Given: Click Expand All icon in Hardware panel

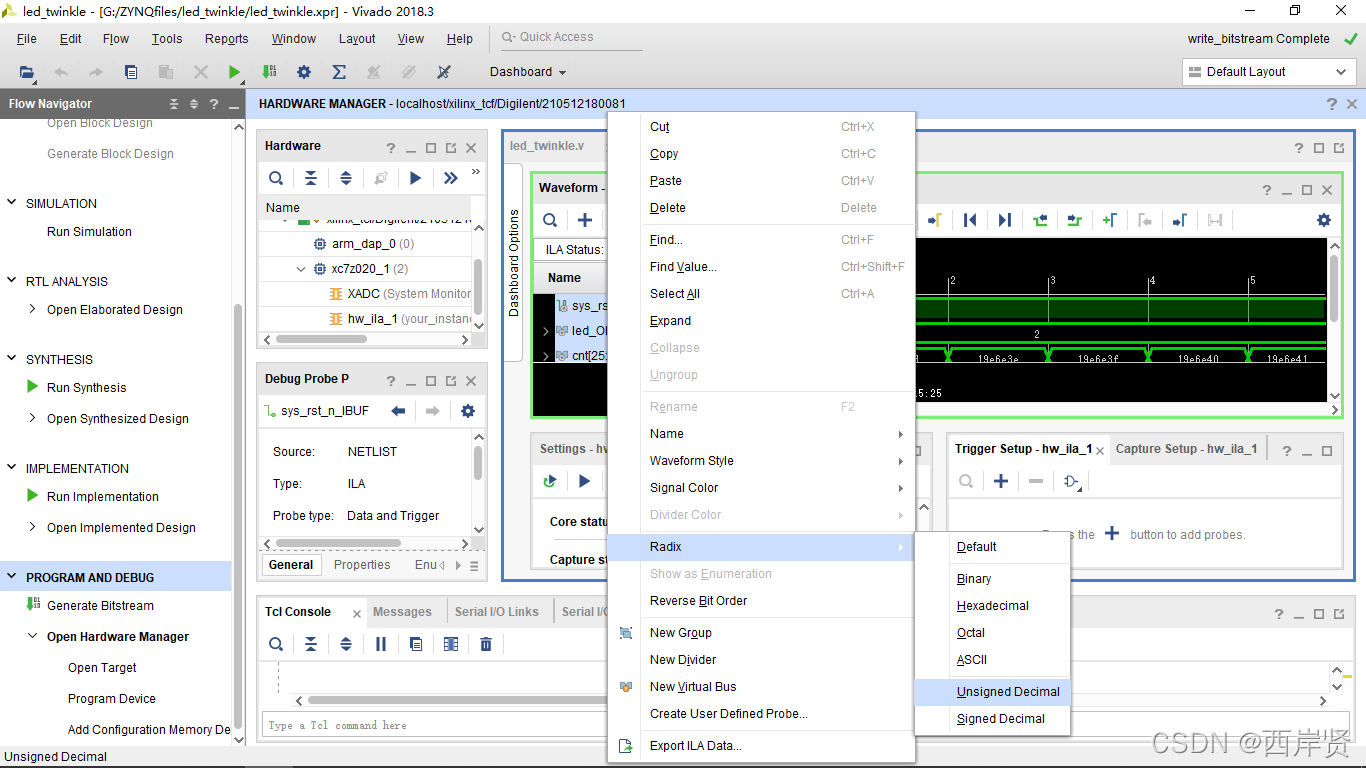Looking at the screenshot, I should (346, 178).
